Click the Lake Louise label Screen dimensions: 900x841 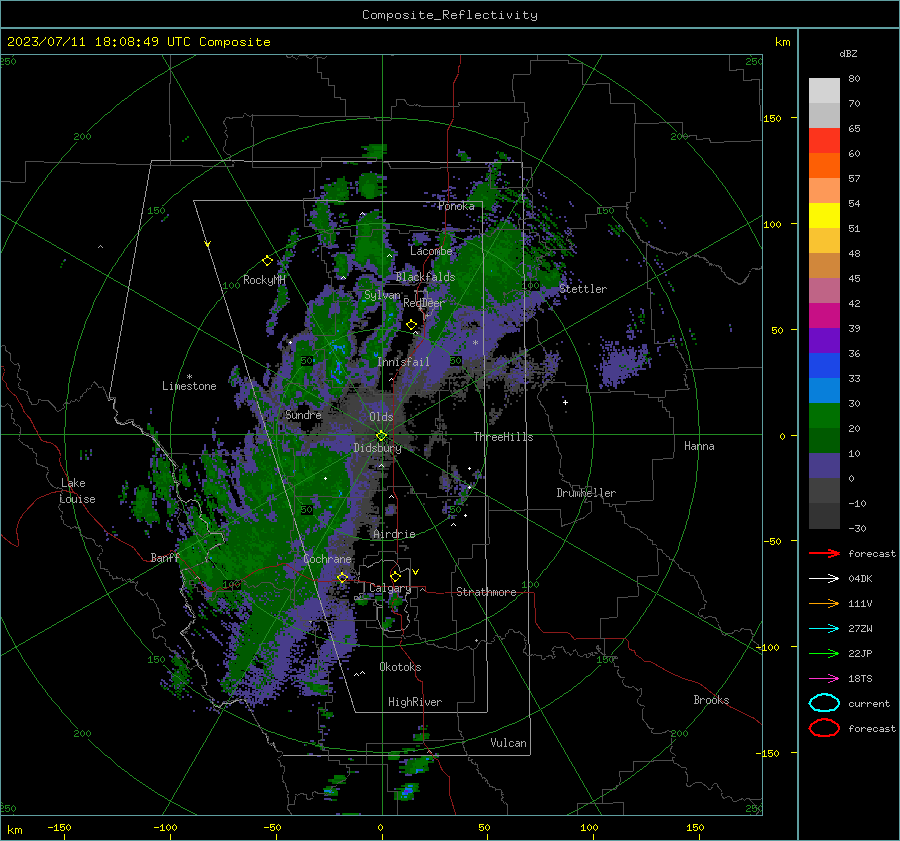pyautogui.click(x=77, y=491)
